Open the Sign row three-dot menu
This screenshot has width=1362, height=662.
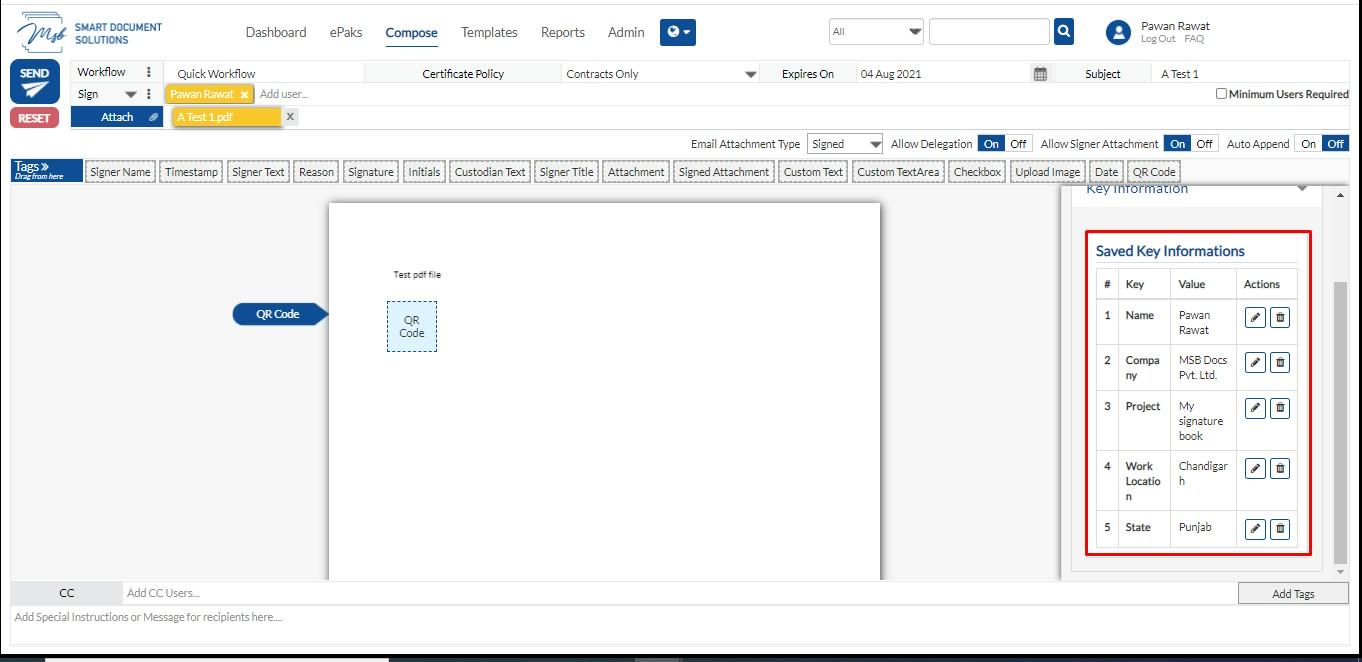pos(149,94)
